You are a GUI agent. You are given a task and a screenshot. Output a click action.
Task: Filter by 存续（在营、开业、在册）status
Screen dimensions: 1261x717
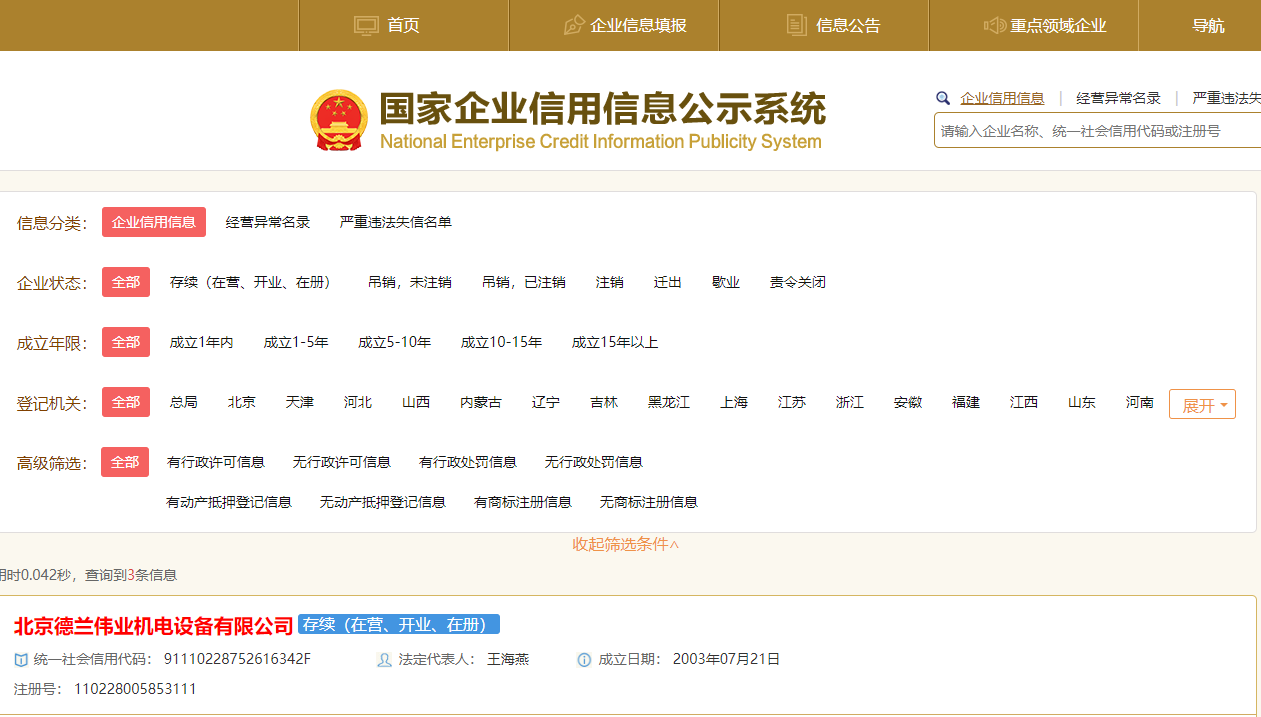[x=251, y=282]
